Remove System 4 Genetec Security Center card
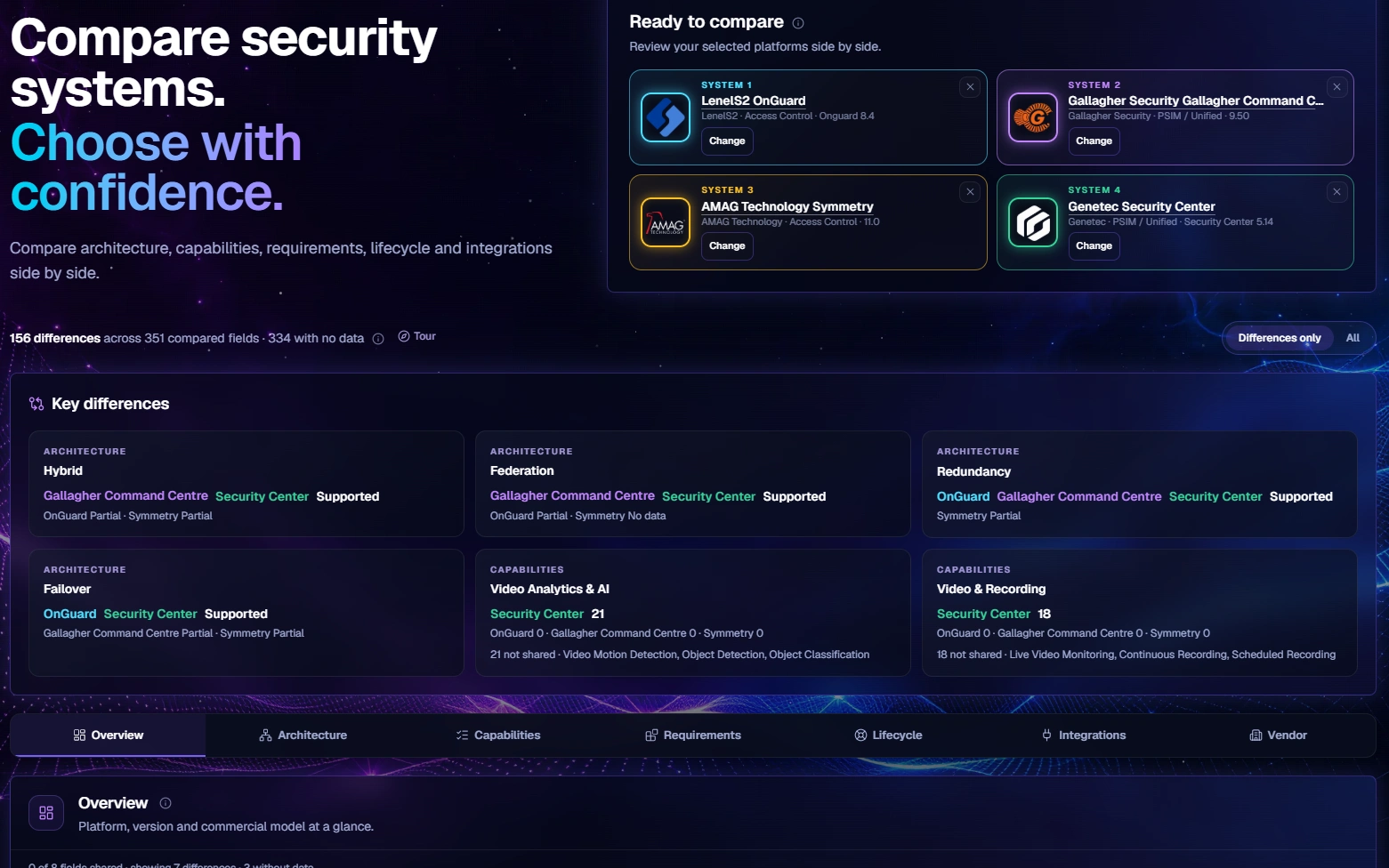 (x=1337, y=192)
